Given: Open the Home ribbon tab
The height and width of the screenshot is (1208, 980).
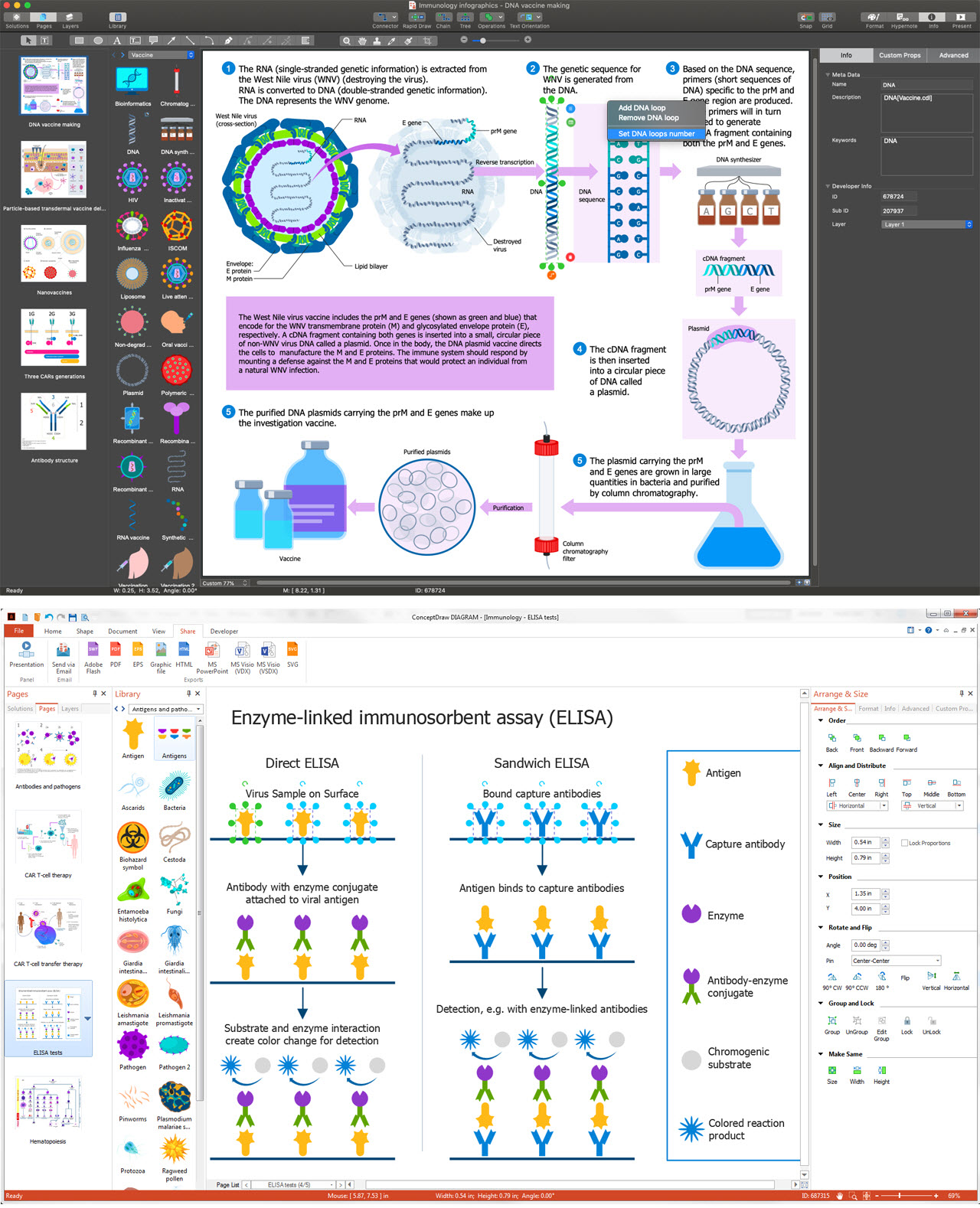Looking at the screenshot, I should pyautogui.click(x=53, y=632).
